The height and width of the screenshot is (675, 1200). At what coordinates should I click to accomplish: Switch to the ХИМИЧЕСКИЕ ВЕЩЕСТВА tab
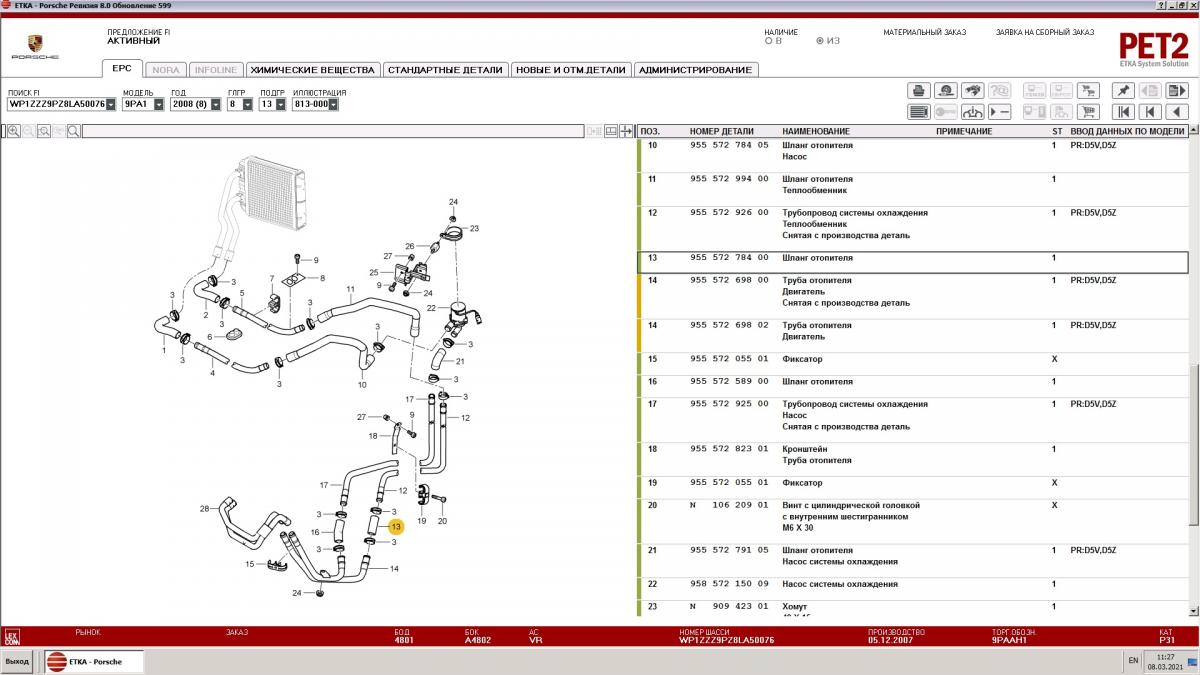coord(312,70)
